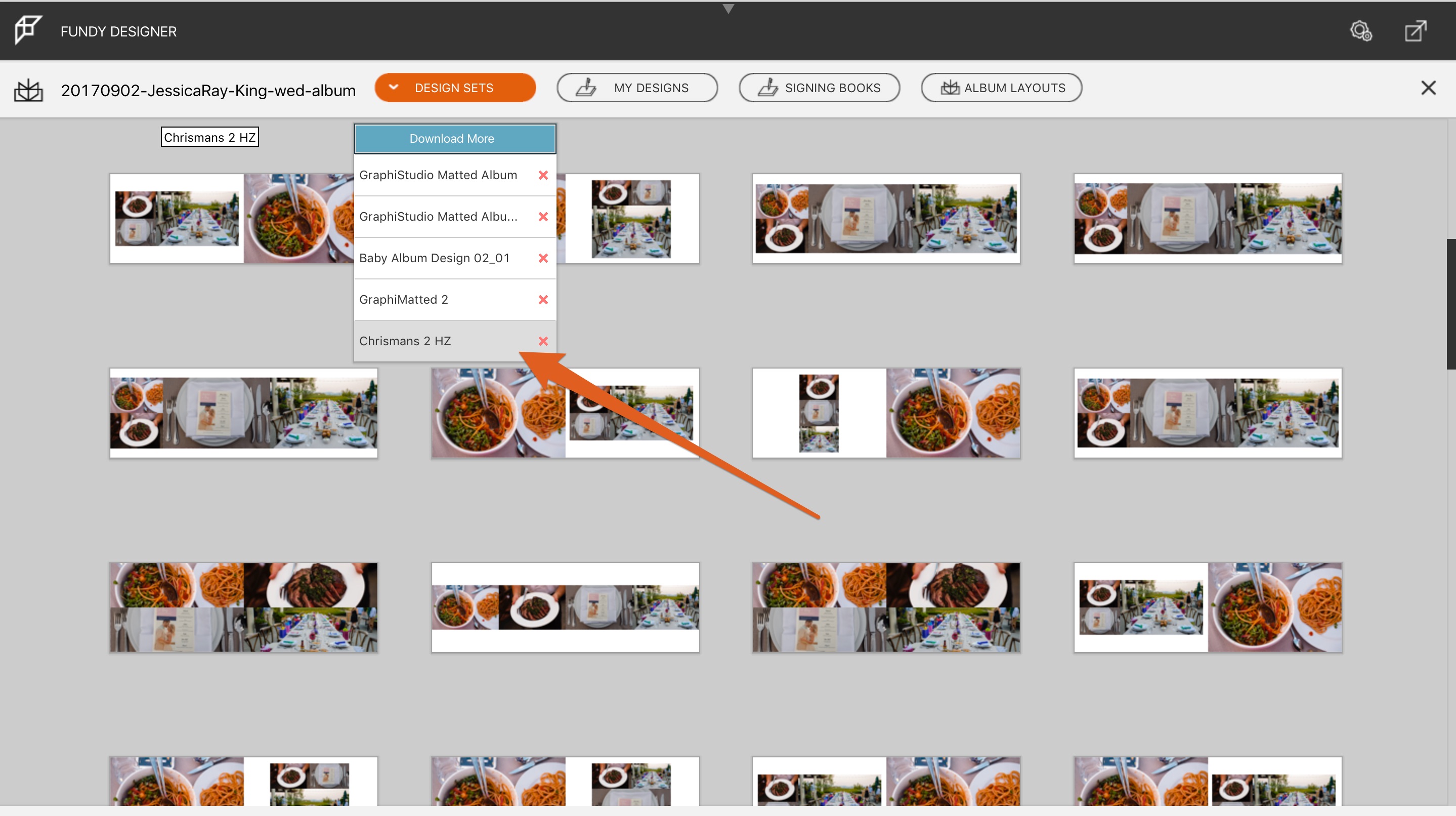Select third row first collage layout

244,607
